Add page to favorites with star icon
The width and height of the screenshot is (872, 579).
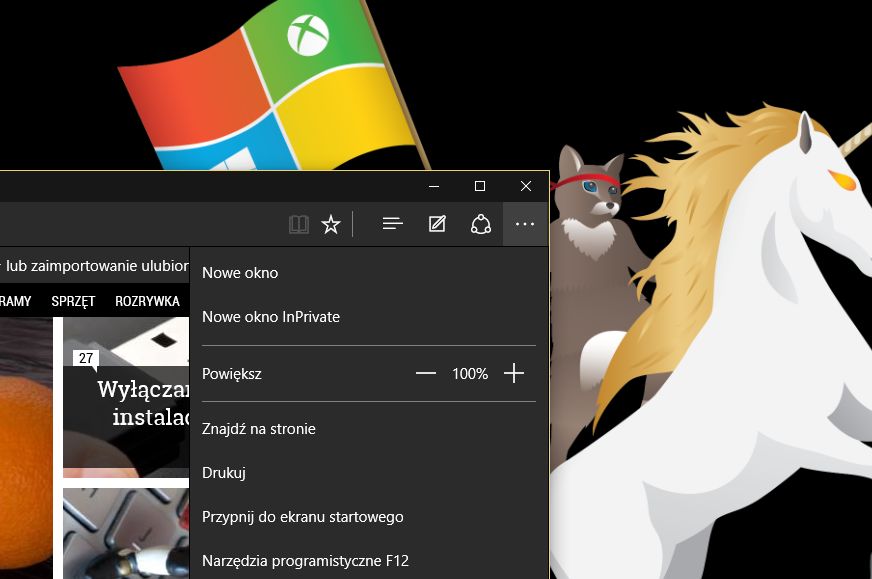331,225
